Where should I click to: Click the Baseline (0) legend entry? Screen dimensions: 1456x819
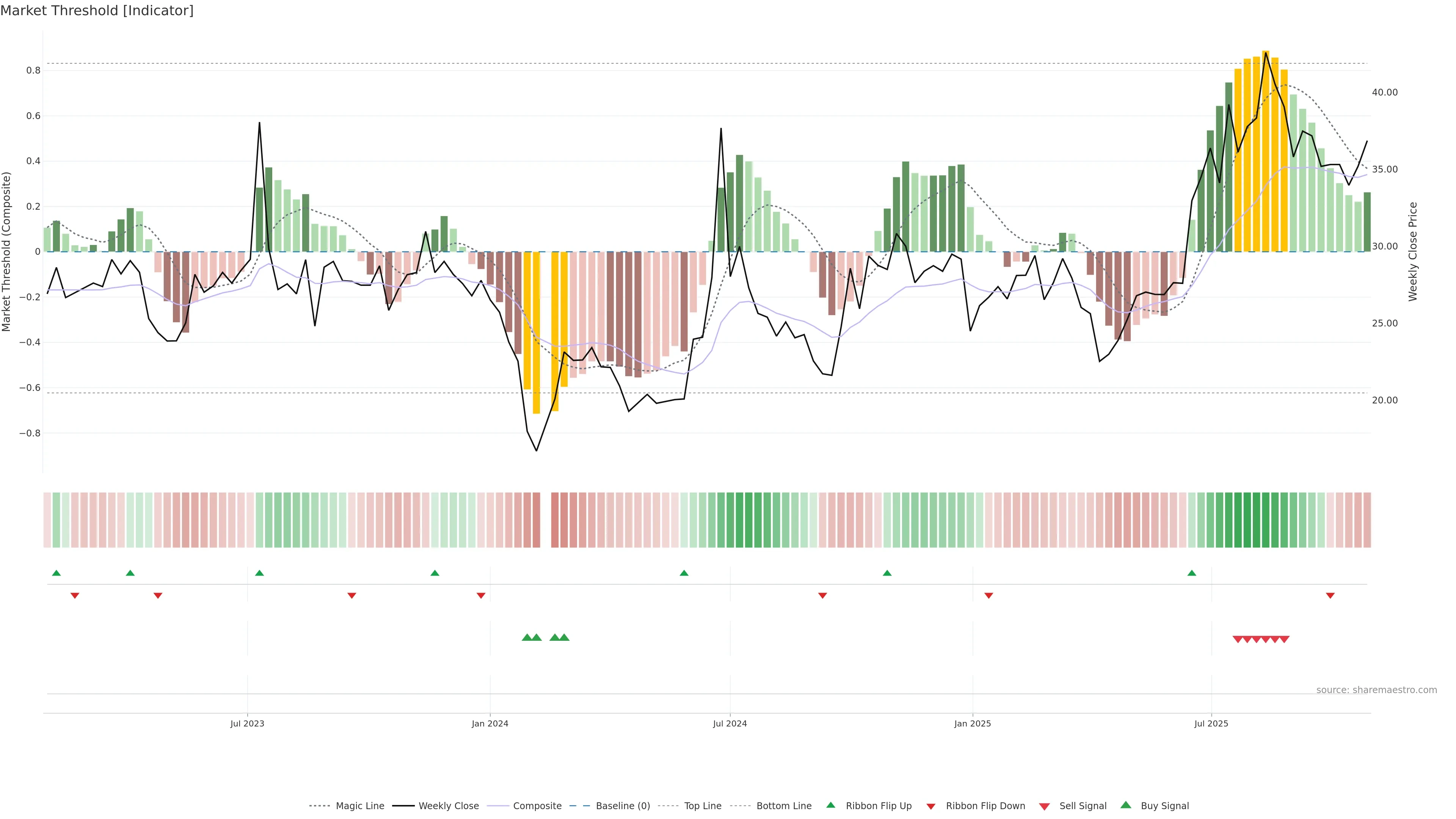coord(622,806)
